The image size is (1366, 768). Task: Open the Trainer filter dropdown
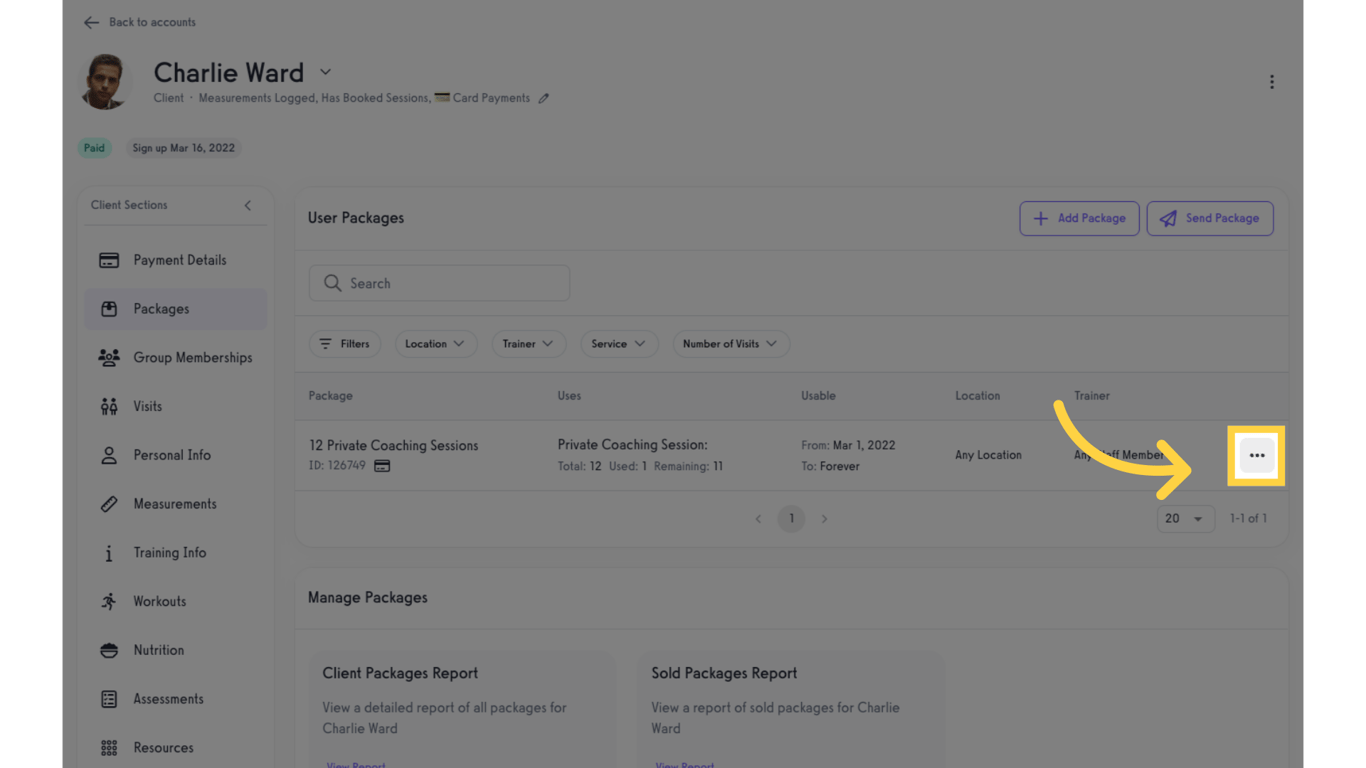tap(528, 343)
